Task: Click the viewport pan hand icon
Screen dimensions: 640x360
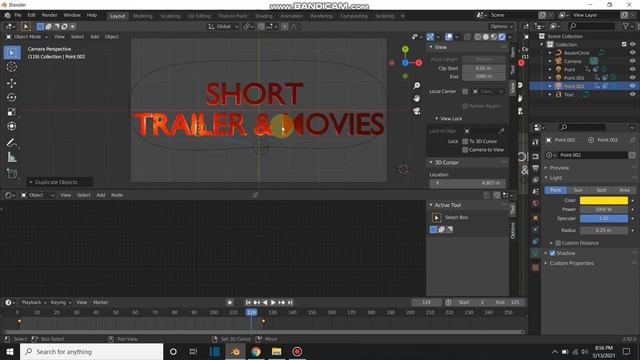Action: [x=416, y=98]
